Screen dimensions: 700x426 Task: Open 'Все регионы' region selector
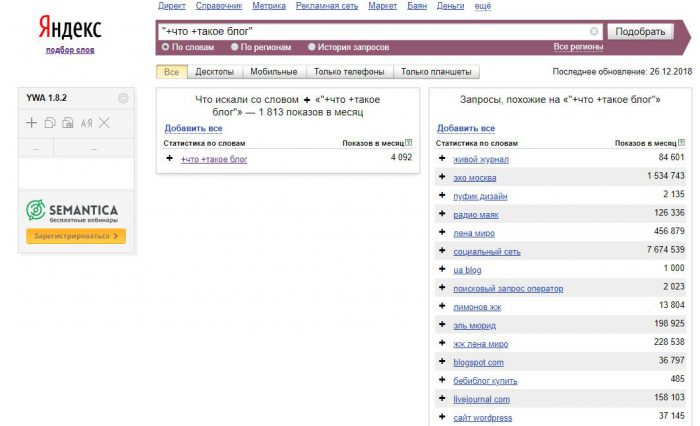click(578, 46)
